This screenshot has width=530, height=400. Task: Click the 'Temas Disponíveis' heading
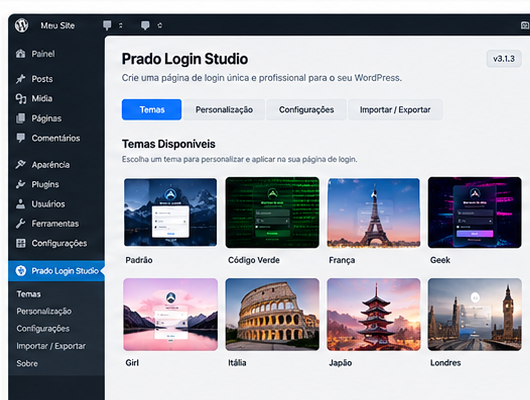tap(168, 144)
